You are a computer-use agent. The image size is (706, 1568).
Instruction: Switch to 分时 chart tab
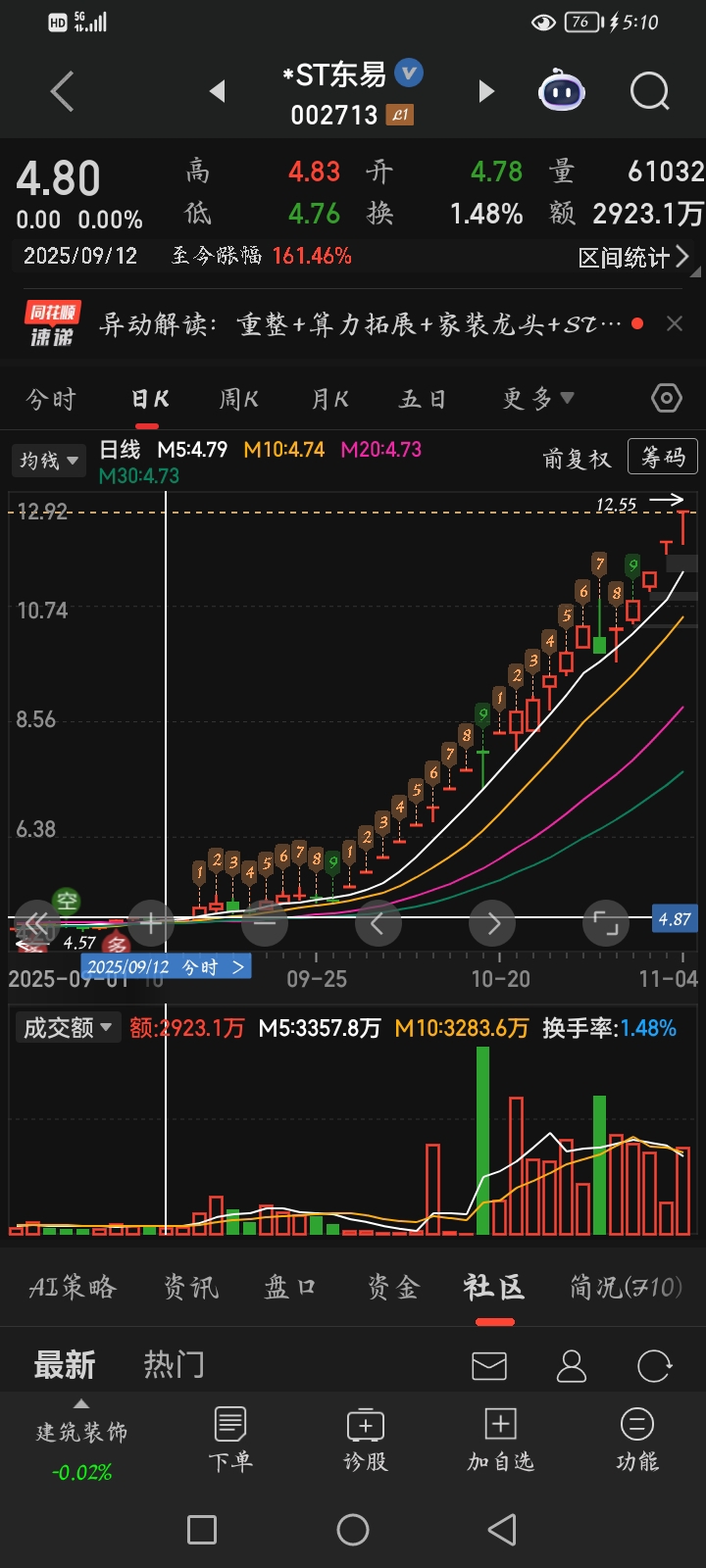51,399
